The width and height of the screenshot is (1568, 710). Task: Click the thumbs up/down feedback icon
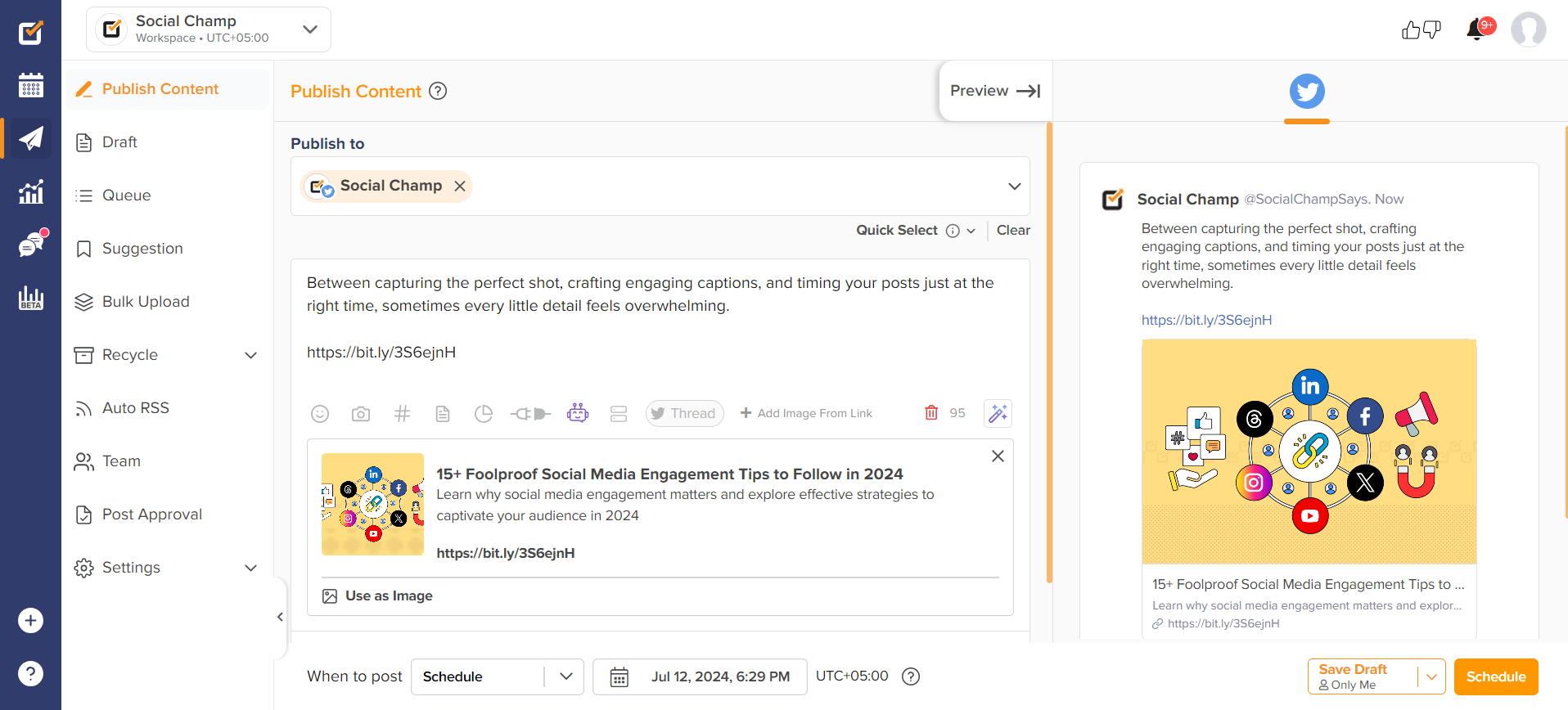tap(1421, 29)
